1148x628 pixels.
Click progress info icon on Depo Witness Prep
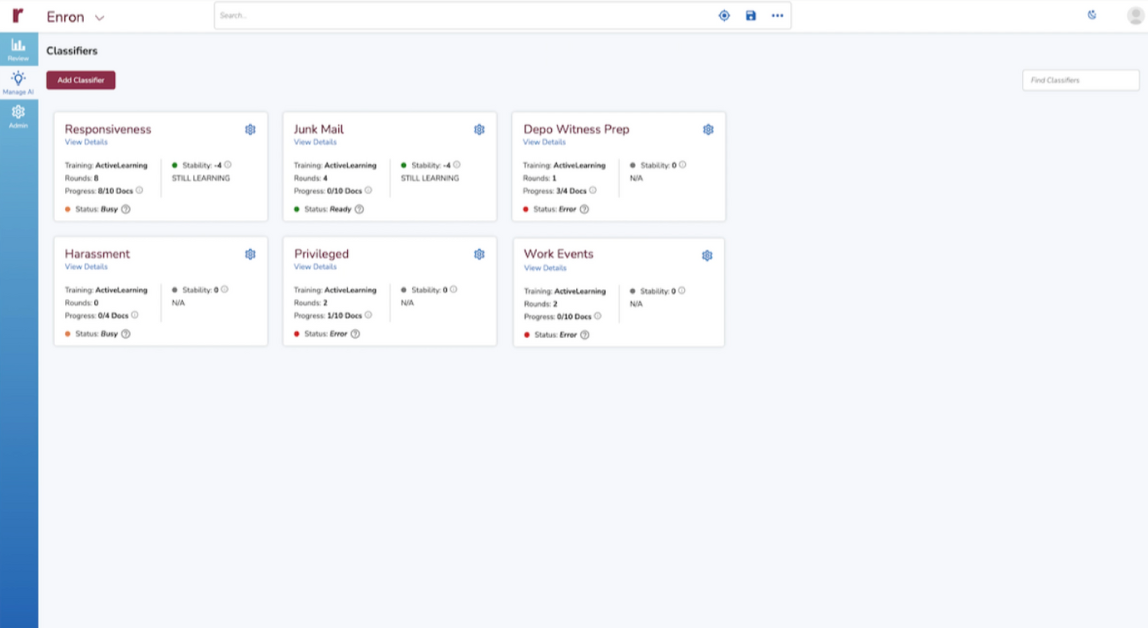point(593,190)
